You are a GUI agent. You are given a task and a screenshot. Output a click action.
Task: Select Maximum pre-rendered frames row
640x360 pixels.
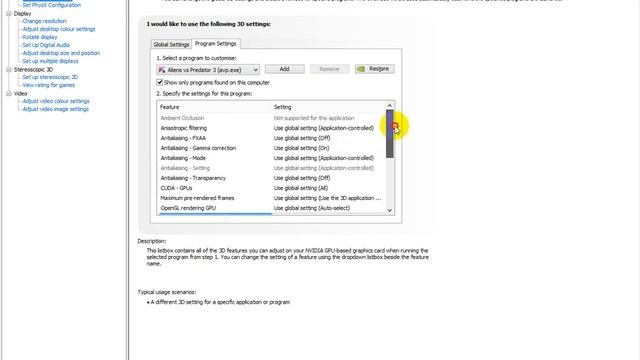pos(271,198)
